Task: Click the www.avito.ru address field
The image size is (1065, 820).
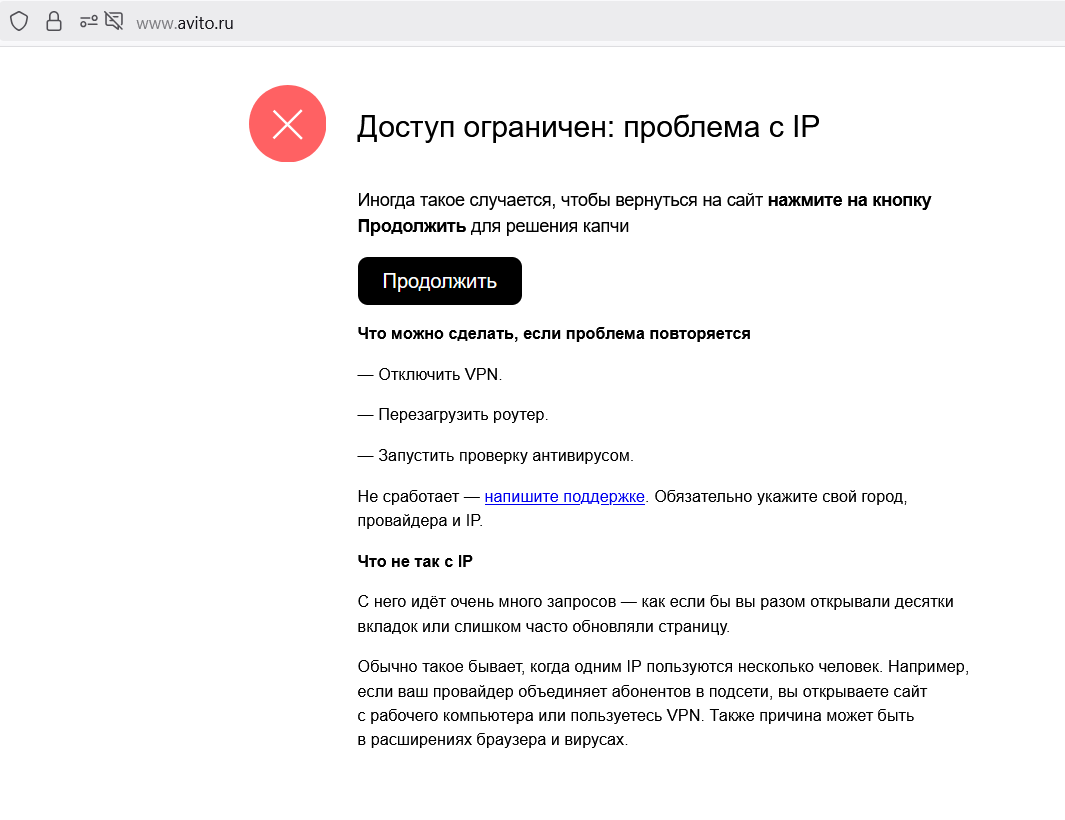Action: [x=185, y=22]
